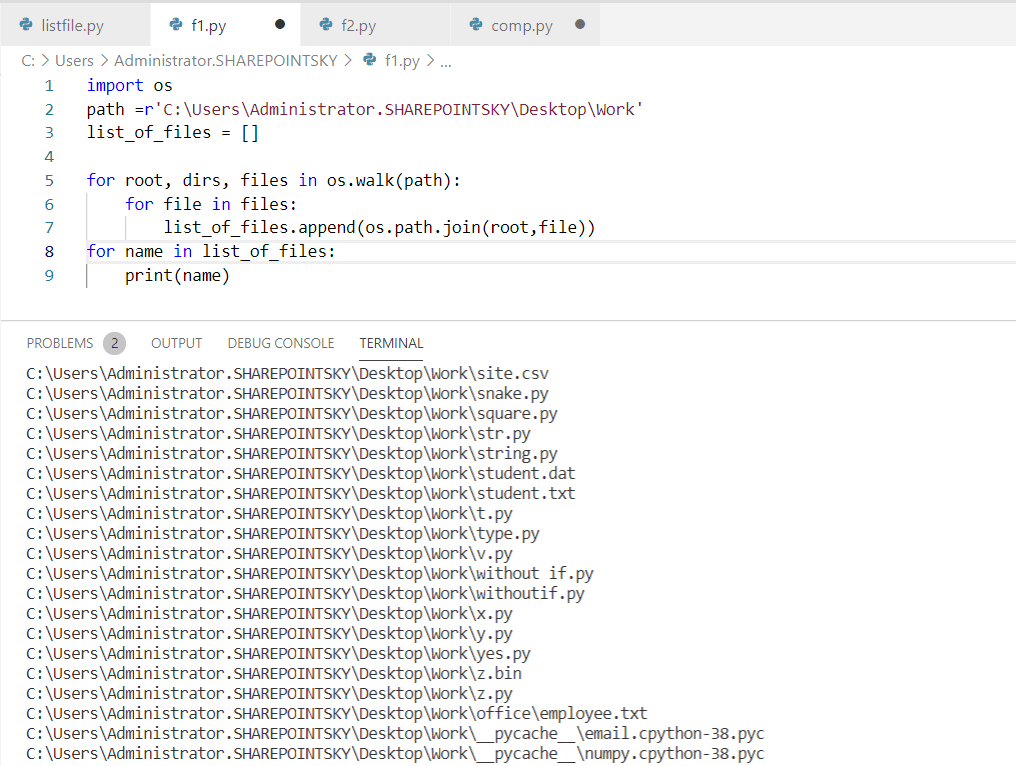1016x766 pixels.
Task: Click the 'without if.py' terminal line
Action: point(310,574)
